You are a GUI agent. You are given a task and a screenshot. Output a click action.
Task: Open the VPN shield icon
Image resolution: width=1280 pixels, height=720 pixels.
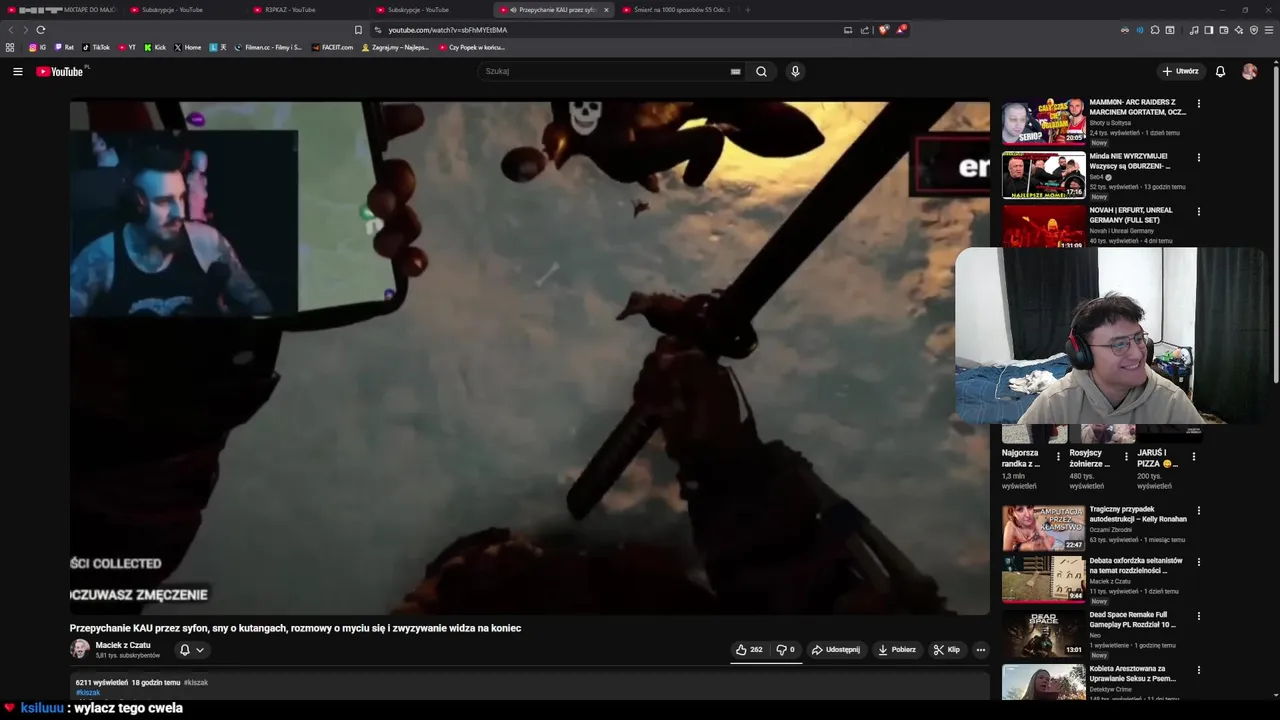1254,30
